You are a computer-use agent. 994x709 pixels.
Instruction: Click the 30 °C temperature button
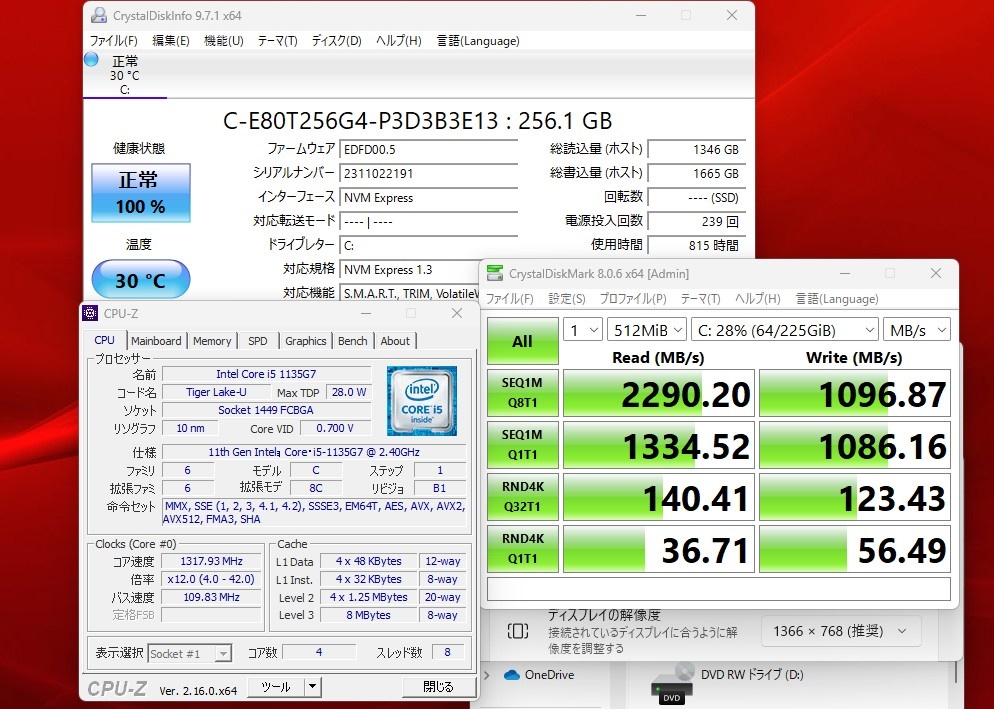pyautogui.click(x=141, y=279)
